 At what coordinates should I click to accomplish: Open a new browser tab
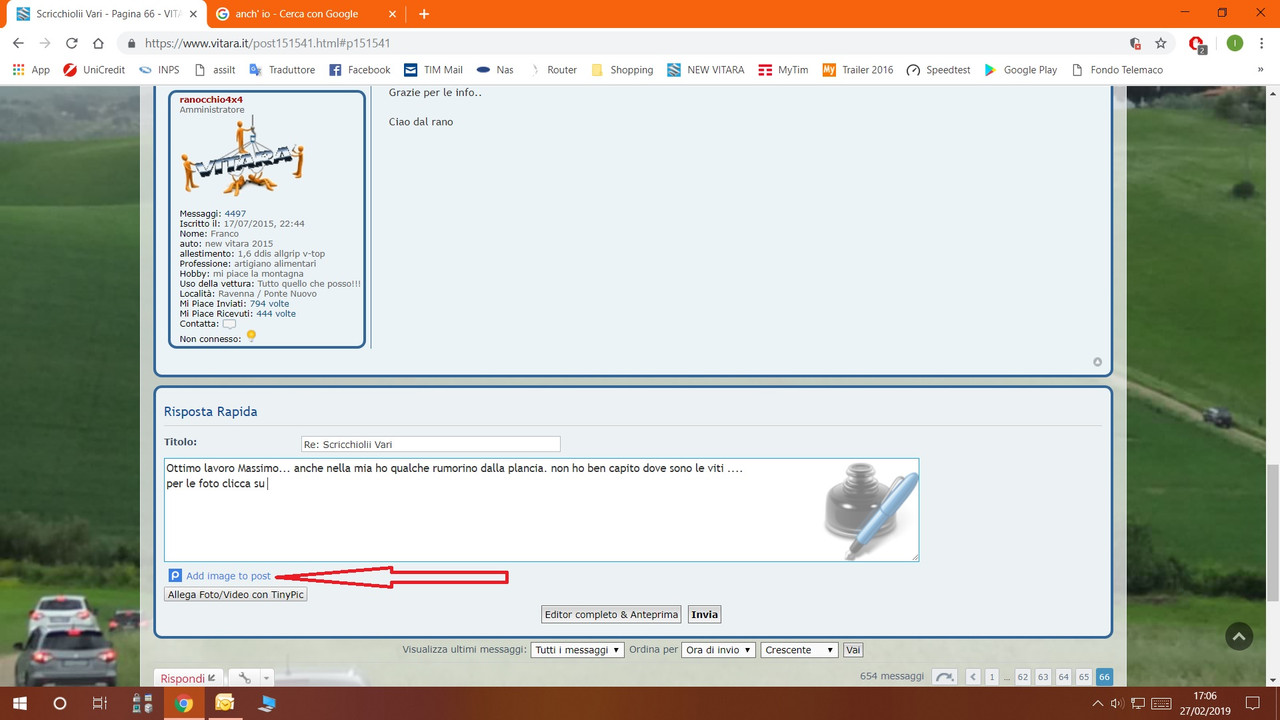[424, 14]
